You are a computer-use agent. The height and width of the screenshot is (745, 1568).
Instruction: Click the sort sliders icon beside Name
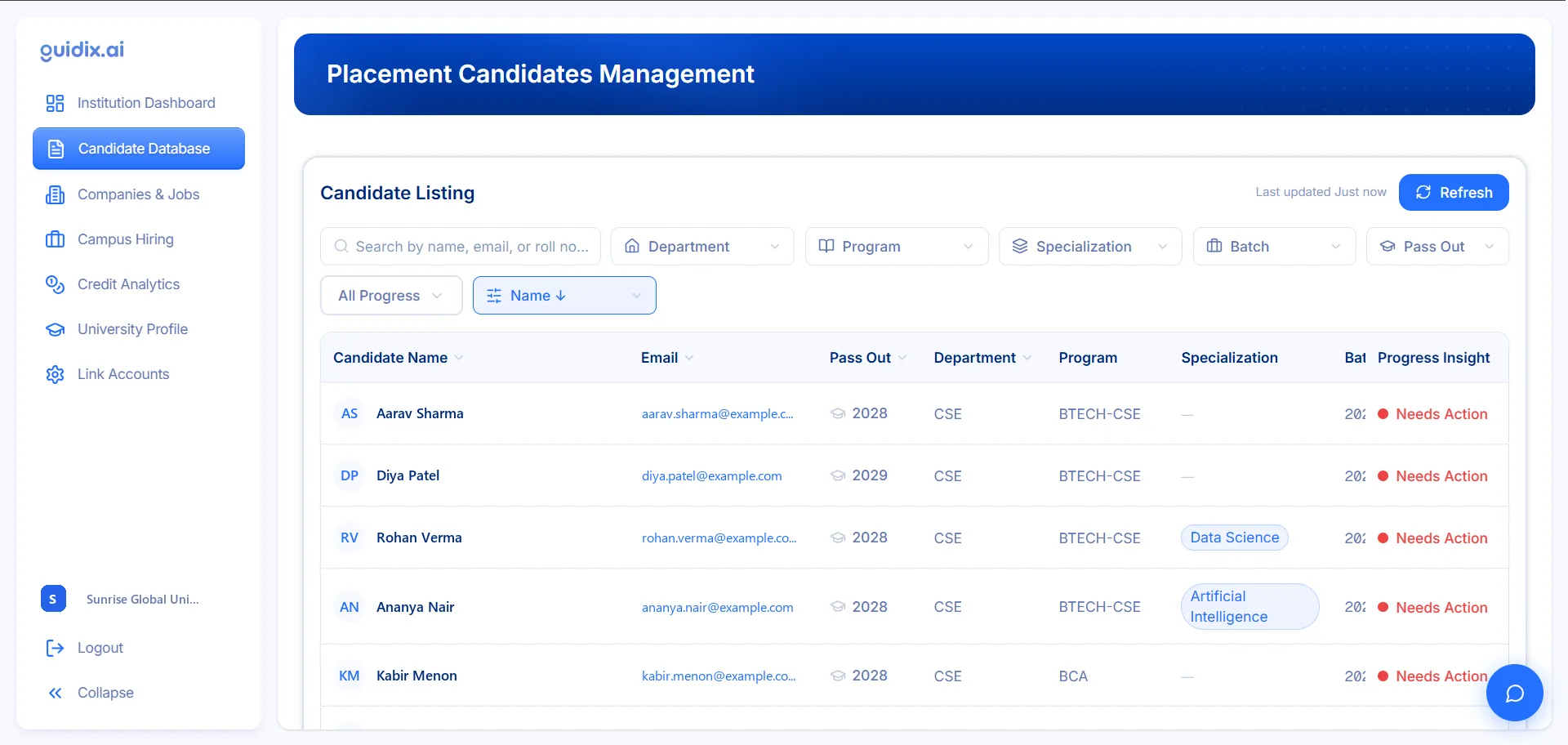(494, 296)
